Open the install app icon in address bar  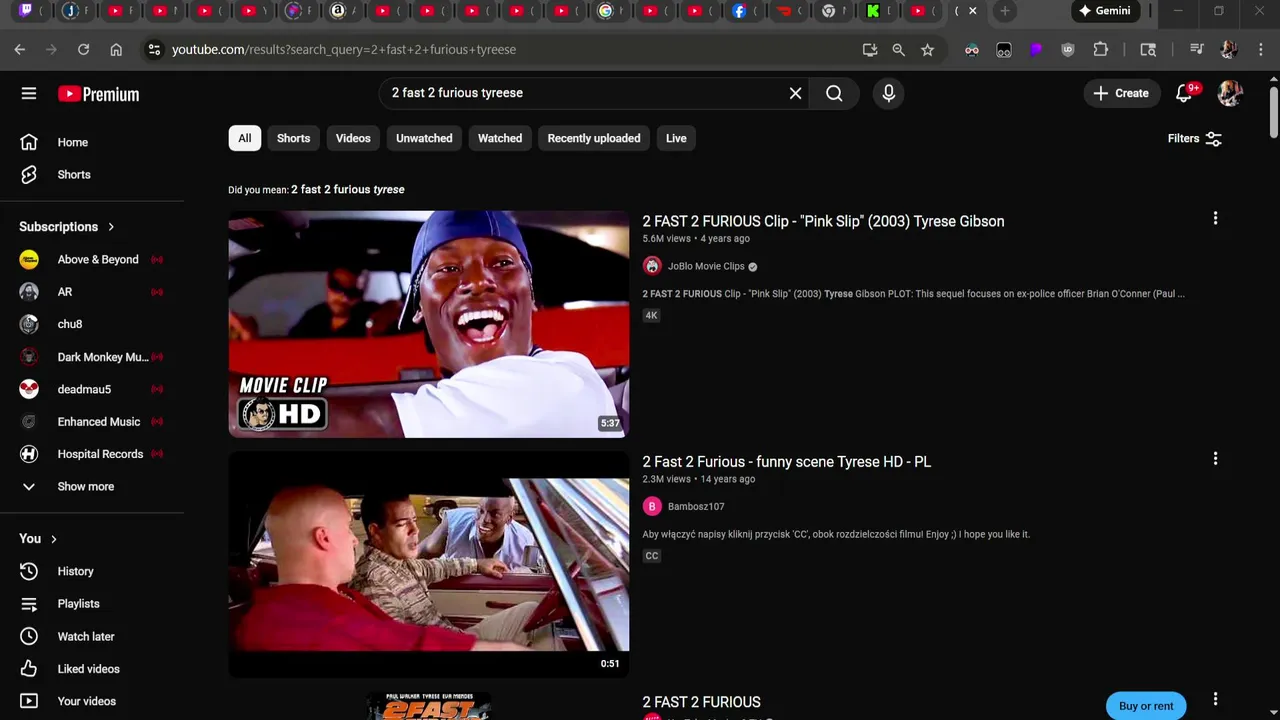(x=870, y=49)
